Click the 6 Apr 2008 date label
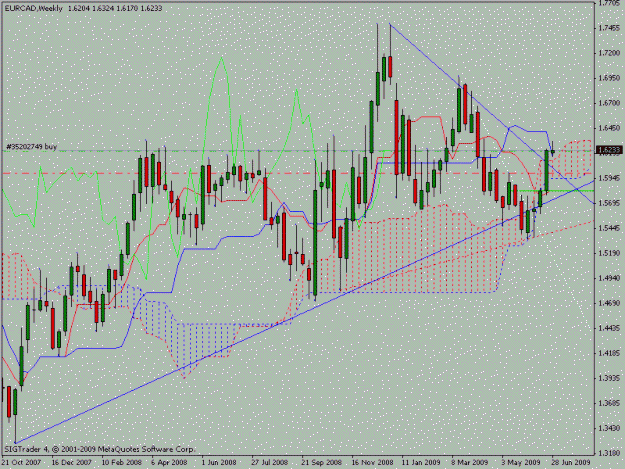This screenshot has height=469, width=625. 169,462
